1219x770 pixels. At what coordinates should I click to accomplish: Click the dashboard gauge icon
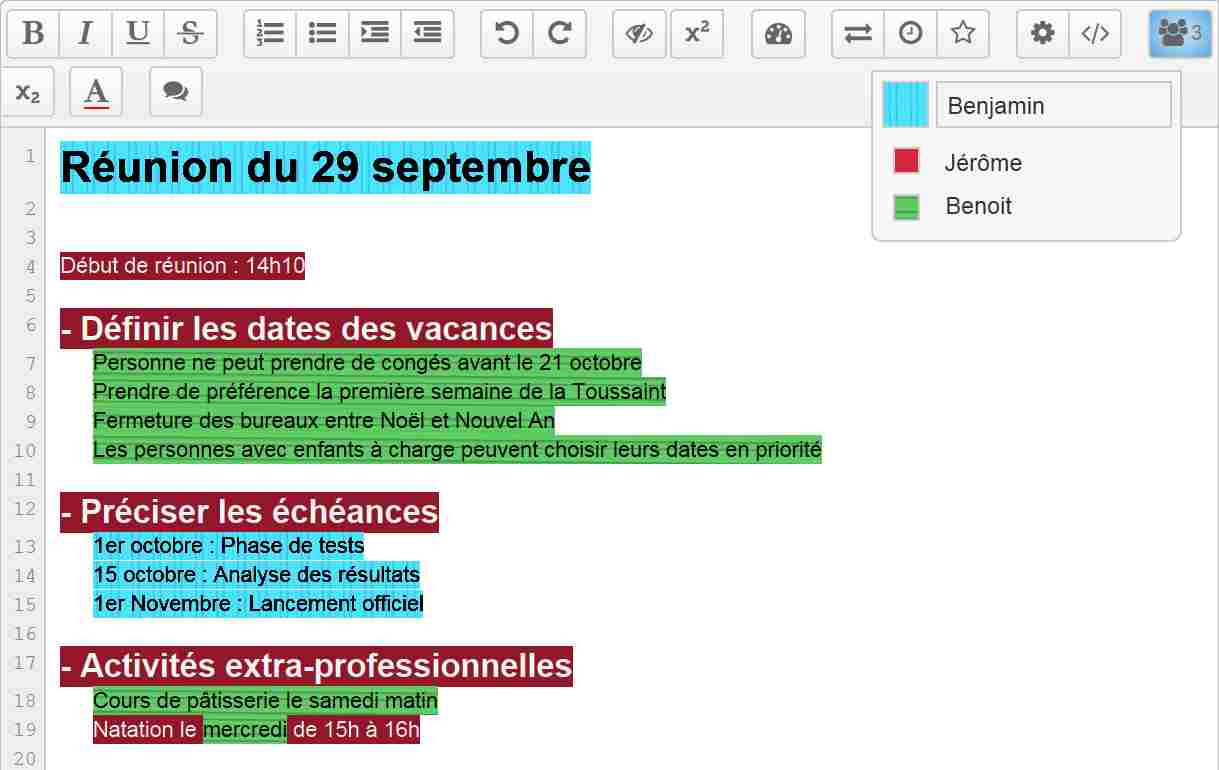pyautogui.click(x=778, y=34)
